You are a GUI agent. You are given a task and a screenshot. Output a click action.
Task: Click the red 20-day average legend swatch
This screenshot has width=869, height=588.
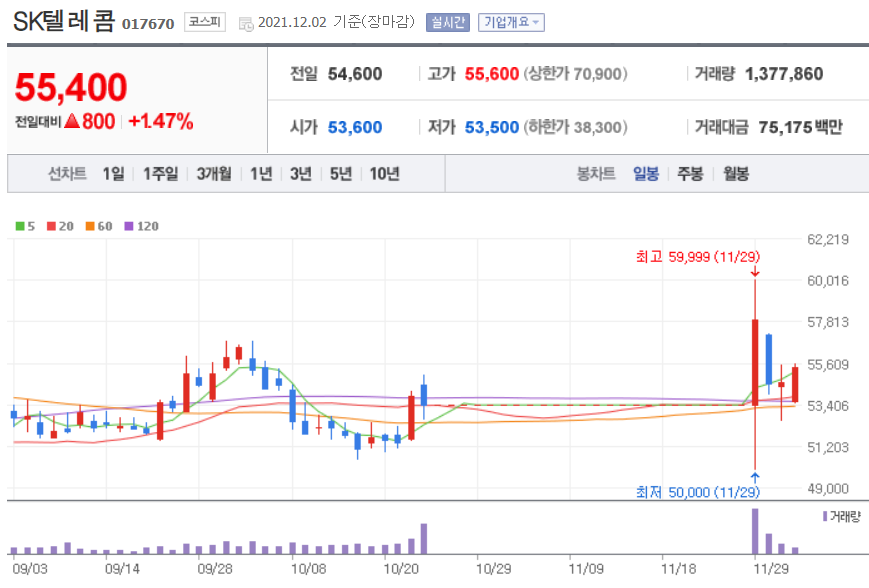52,226
